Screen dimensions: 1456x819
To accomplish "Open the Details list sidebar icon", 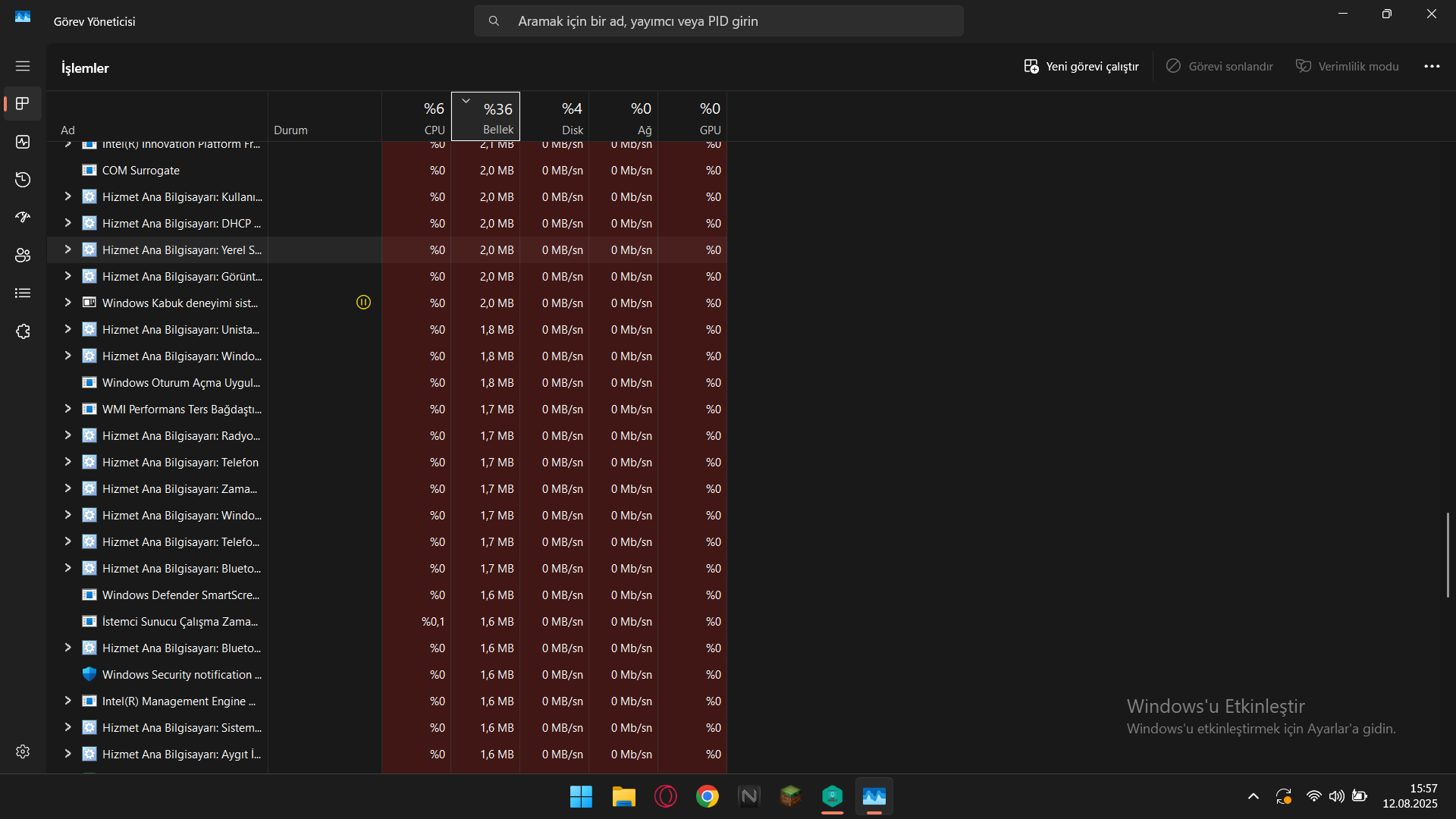I will [x=23, y=293].
